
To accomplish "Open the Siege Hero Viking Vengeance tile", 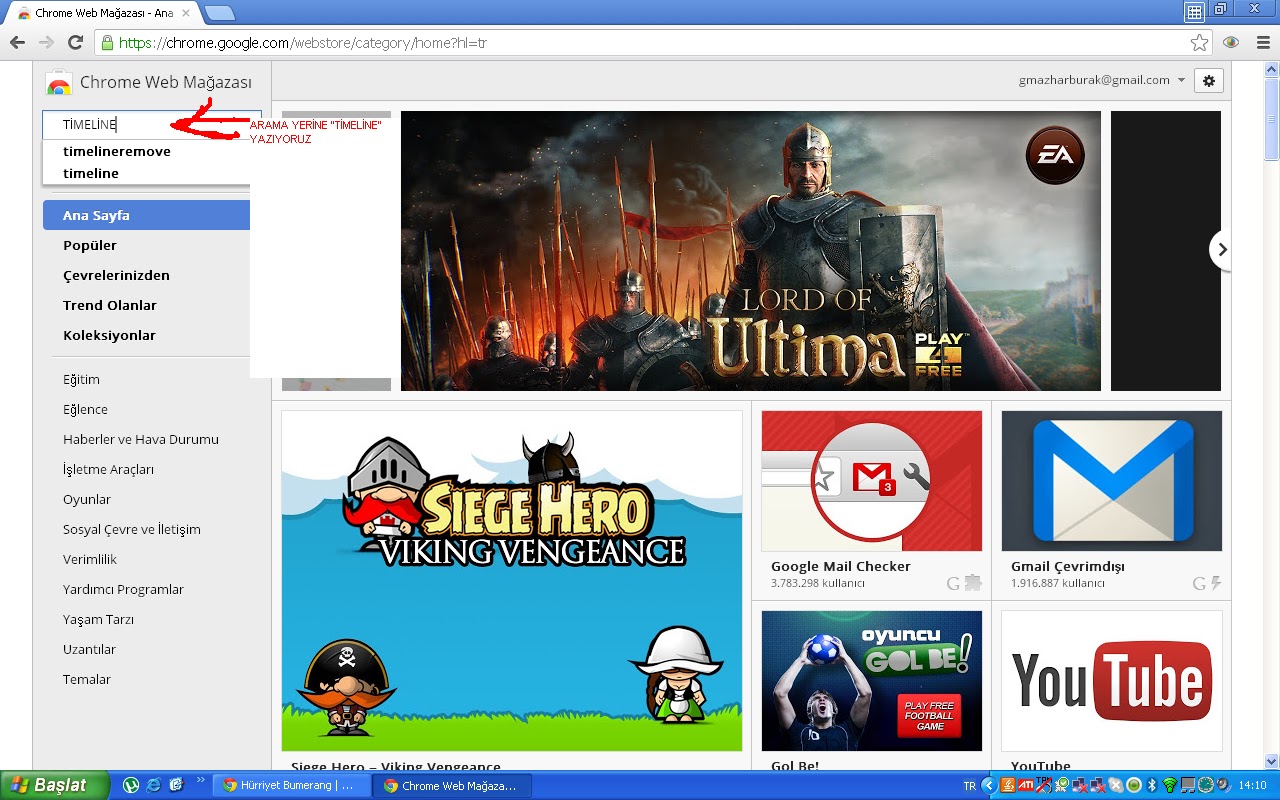I will coord(512,580).
